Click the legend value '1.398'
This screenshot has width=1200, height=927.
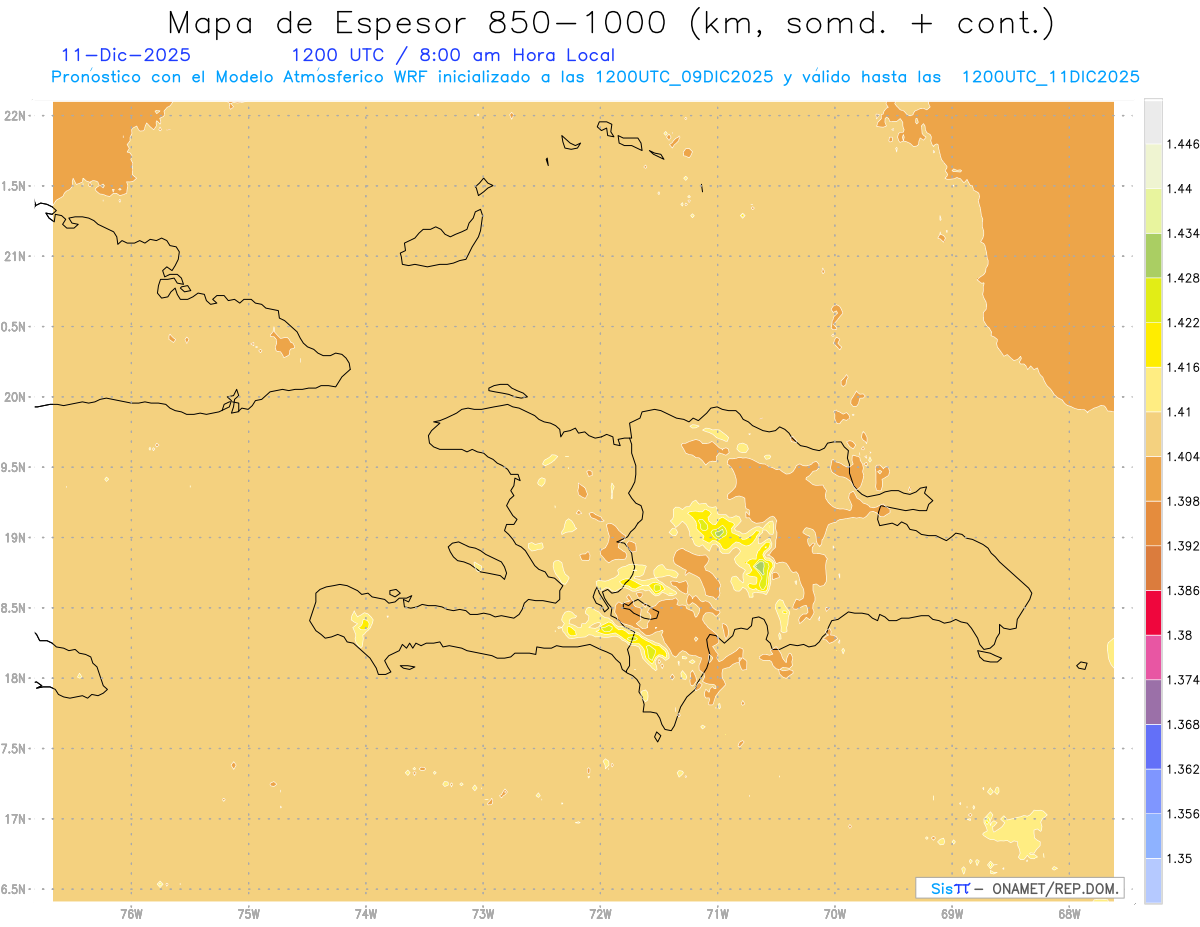tap(1183, 501)
